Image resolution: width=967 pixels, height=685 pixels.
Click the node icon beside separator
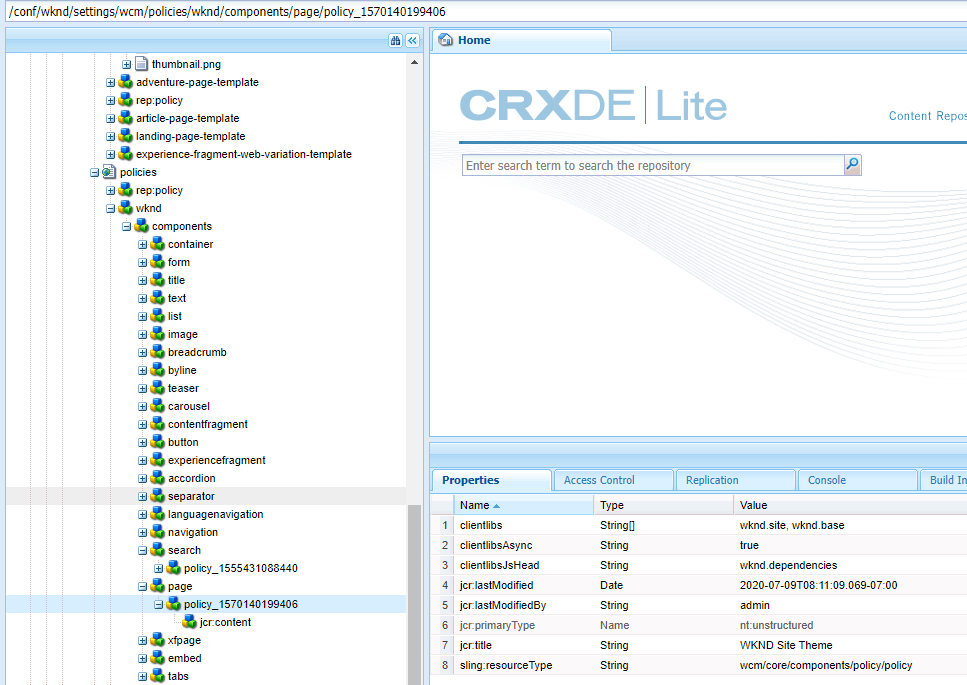click(x=157, y=496)
